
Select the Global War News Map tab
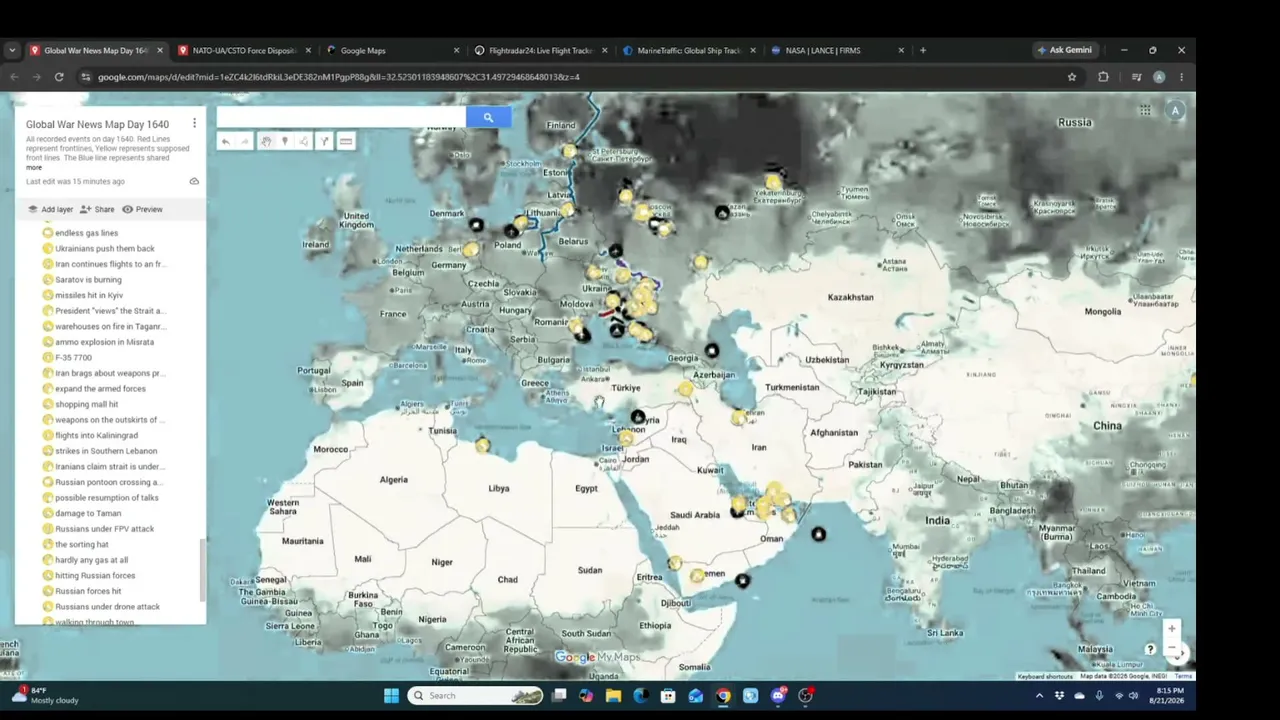point(95,50)
